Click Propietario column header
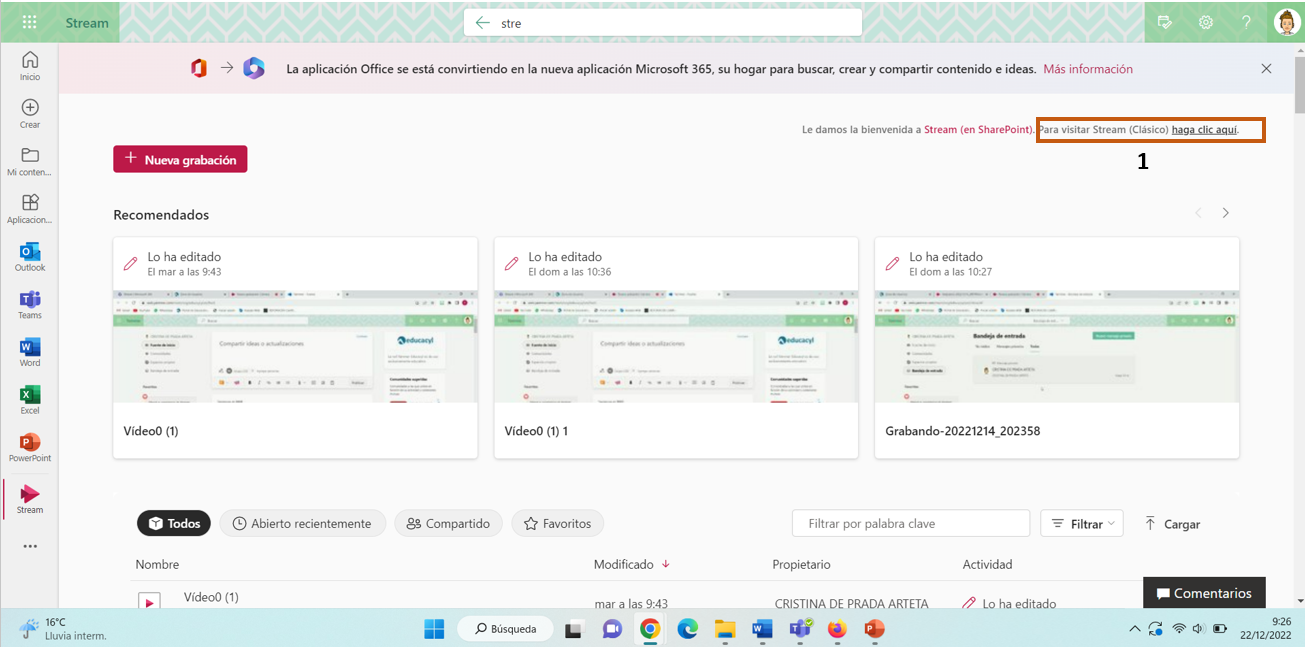The image size is (1305, 647). point(801,565)
